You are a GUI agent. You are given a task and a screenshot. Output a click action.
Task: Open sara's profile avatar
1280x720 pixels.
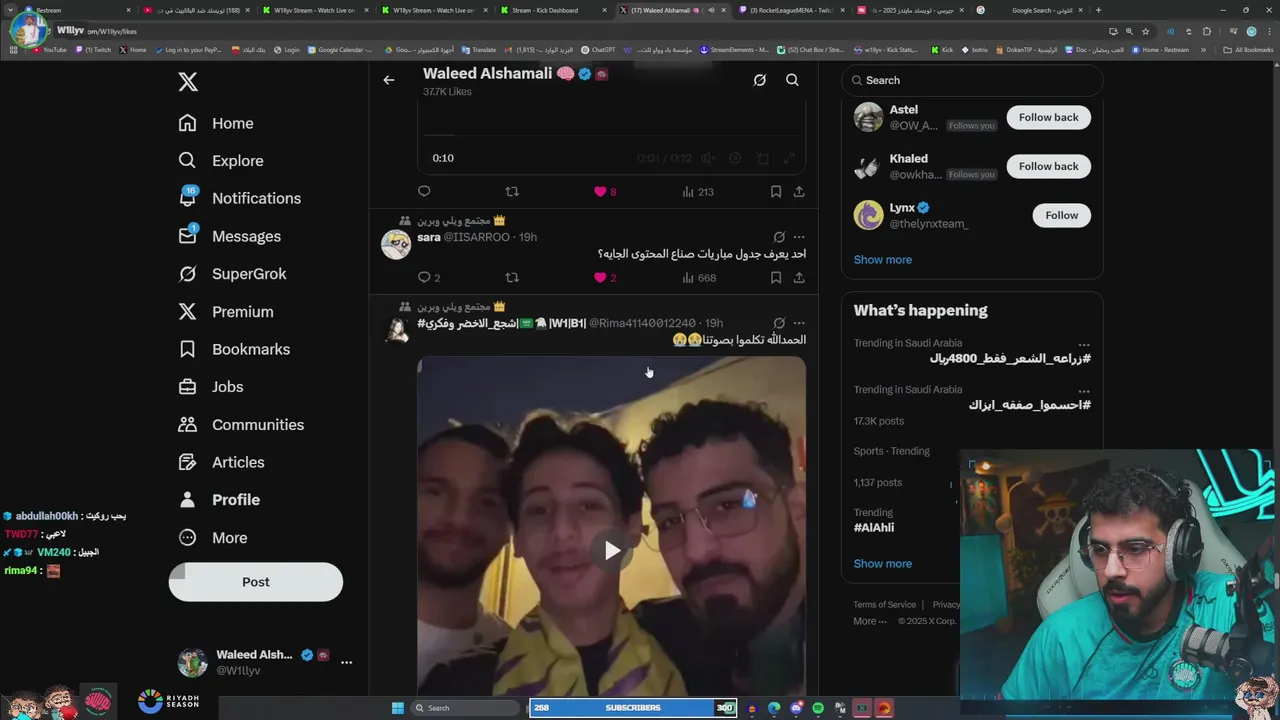tap(396, 244)
